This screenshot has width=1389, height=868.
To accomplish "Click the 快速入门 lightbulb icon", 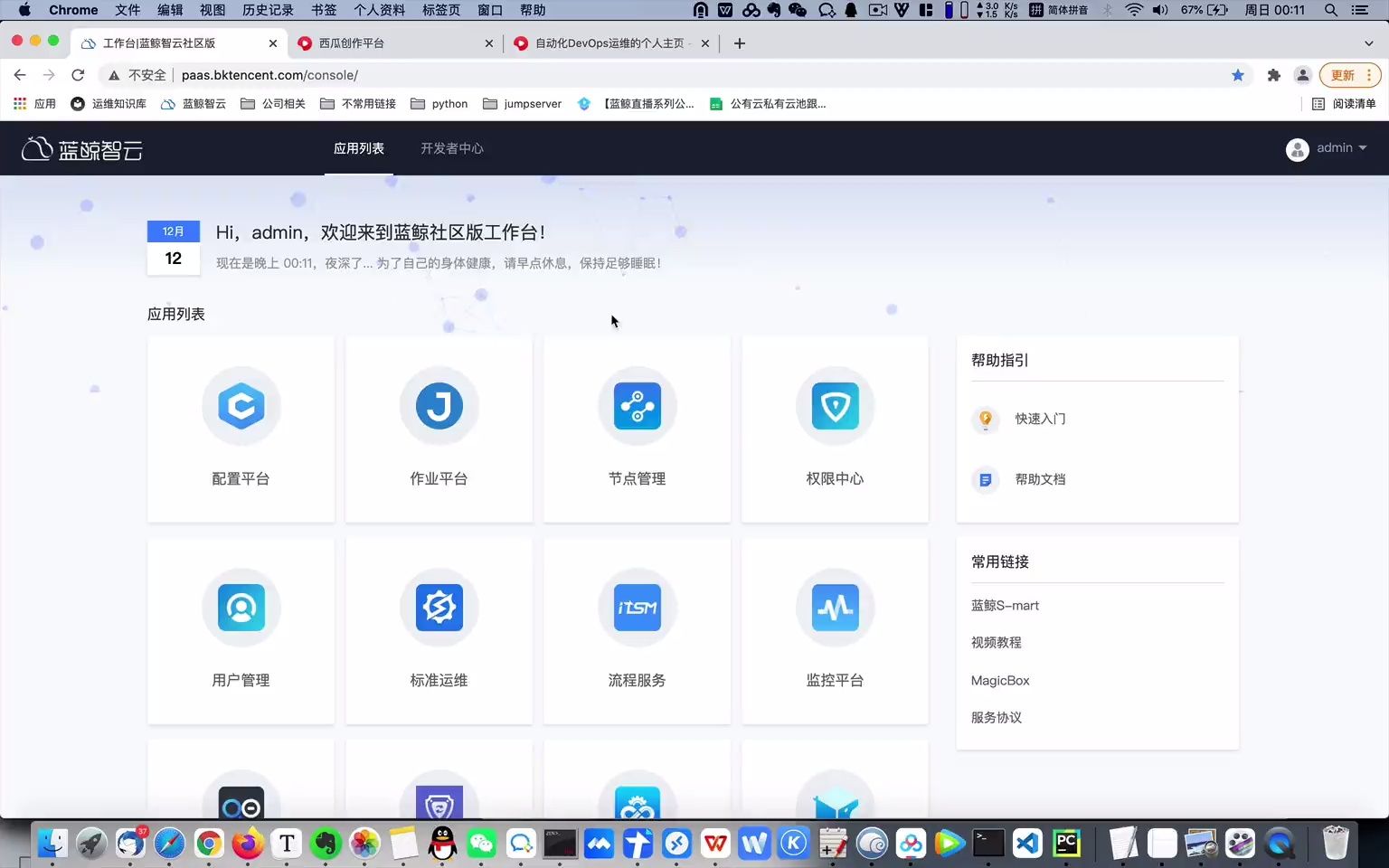I will point(986,419).
